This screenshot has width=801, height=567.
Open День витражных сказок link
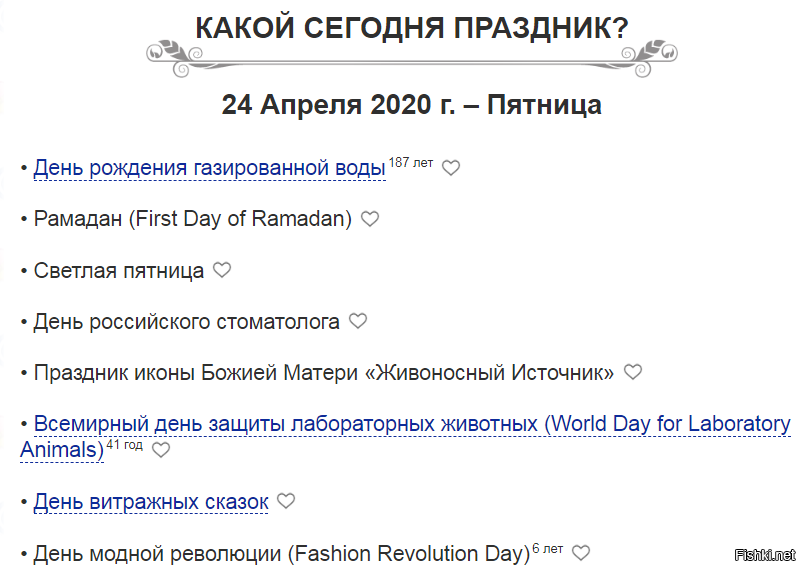[x=151, y=502]
